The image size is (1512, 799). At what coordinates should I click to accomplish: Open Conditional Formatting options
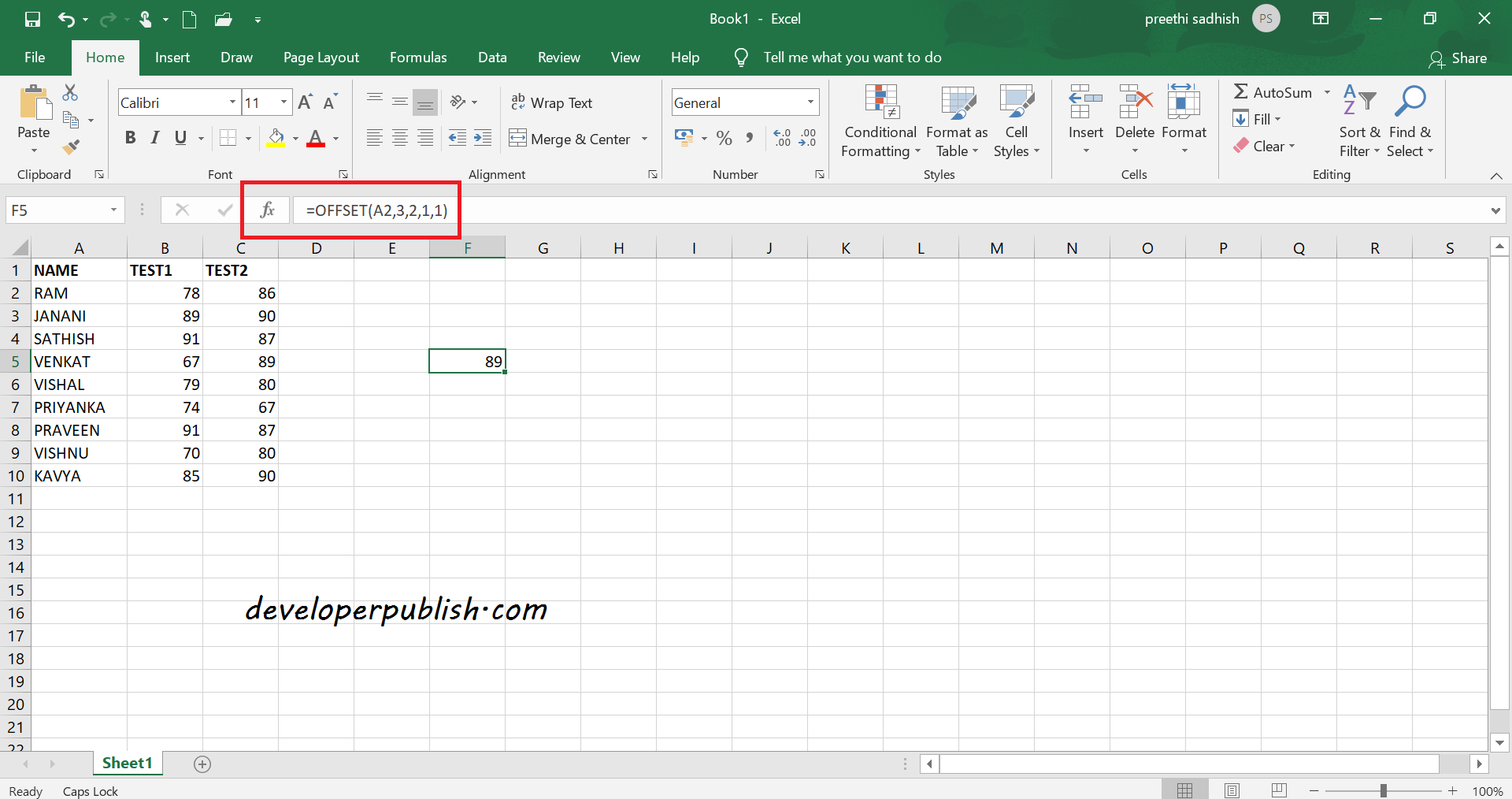[880, 120]
